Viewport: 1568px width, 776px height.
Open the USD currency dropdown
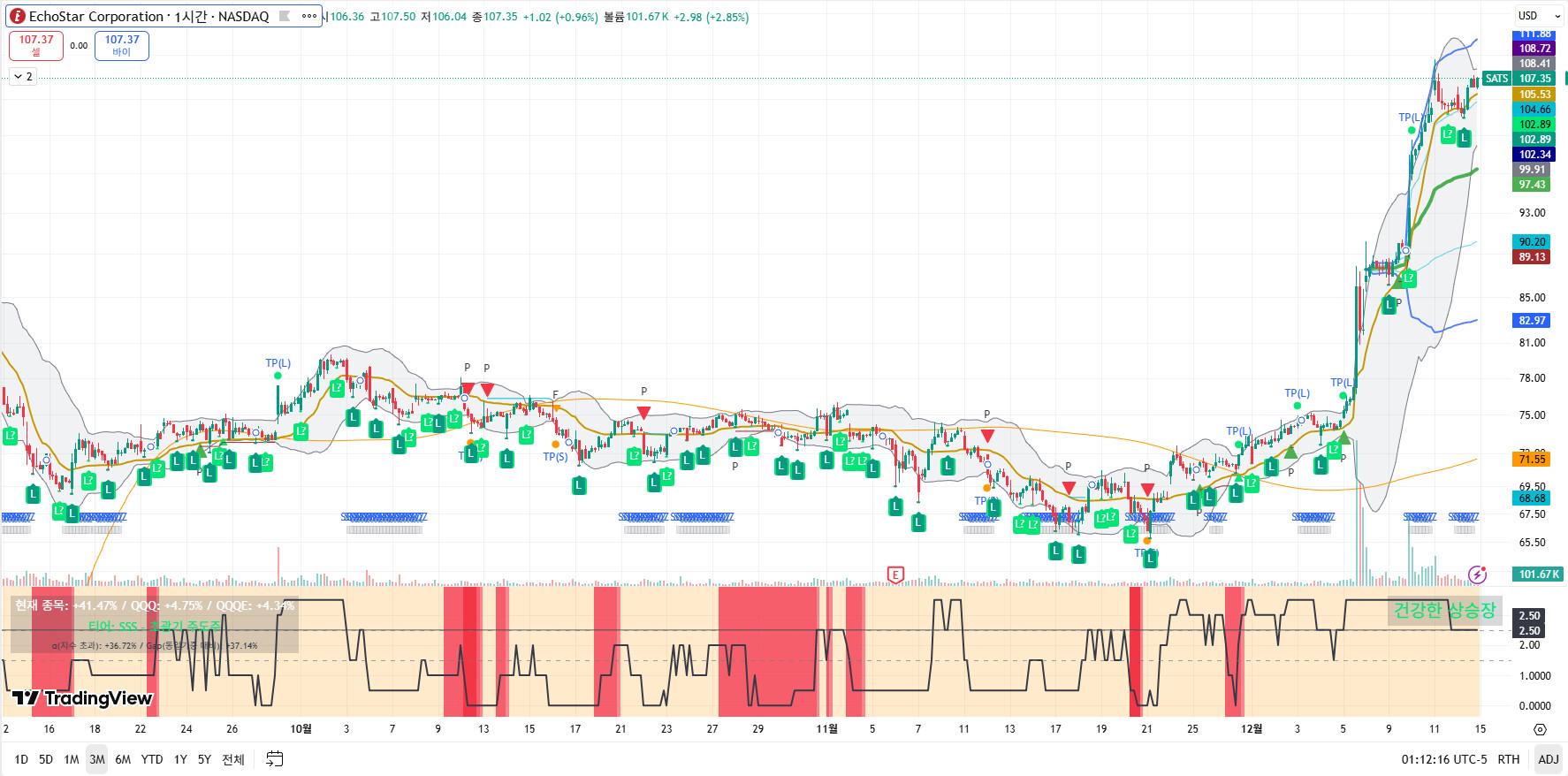coord(1539,16)
